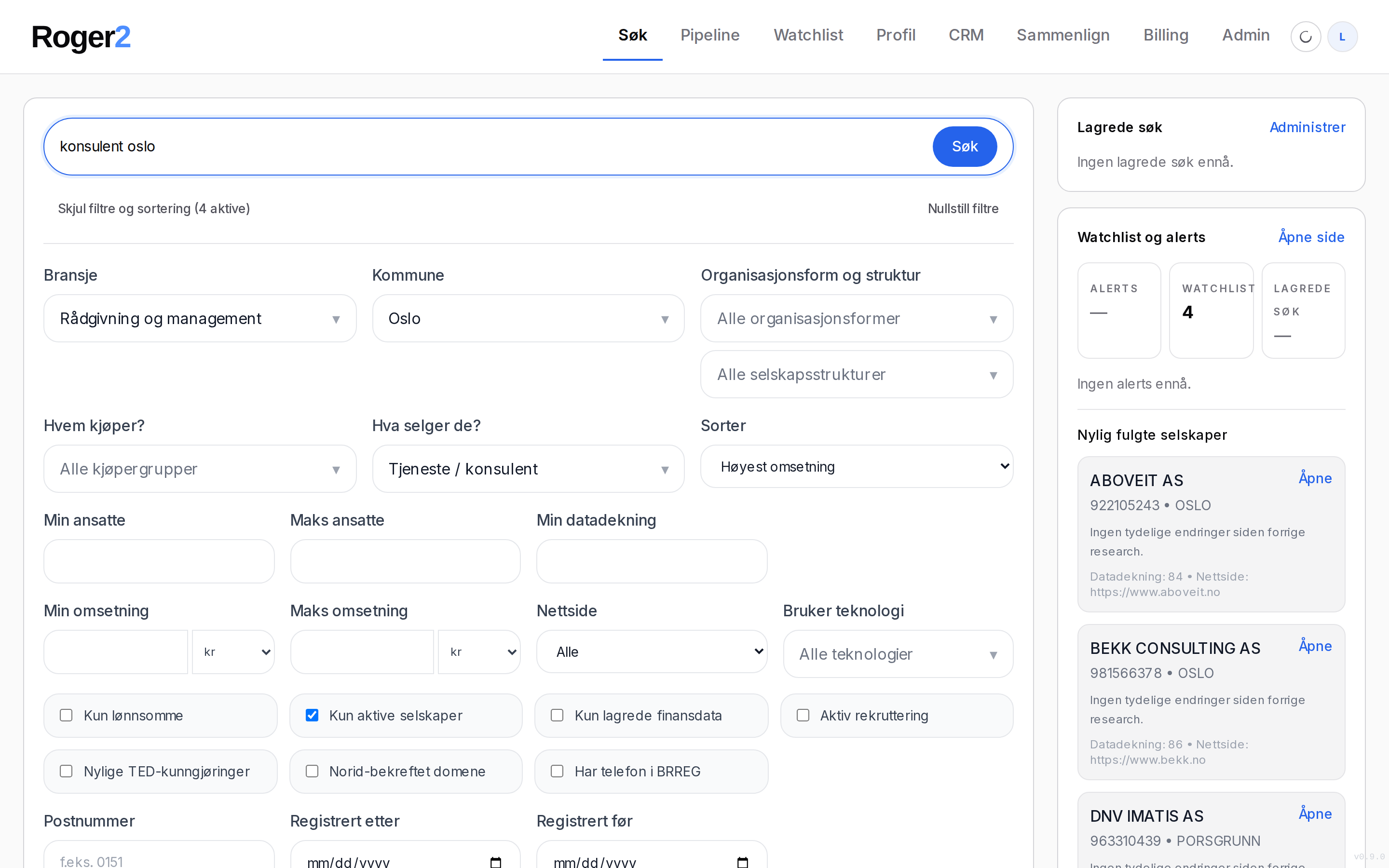Enable Kun lagrede finansdata
The height and width of the screenshot is (868, 1389).
click(x=557, y=715)
